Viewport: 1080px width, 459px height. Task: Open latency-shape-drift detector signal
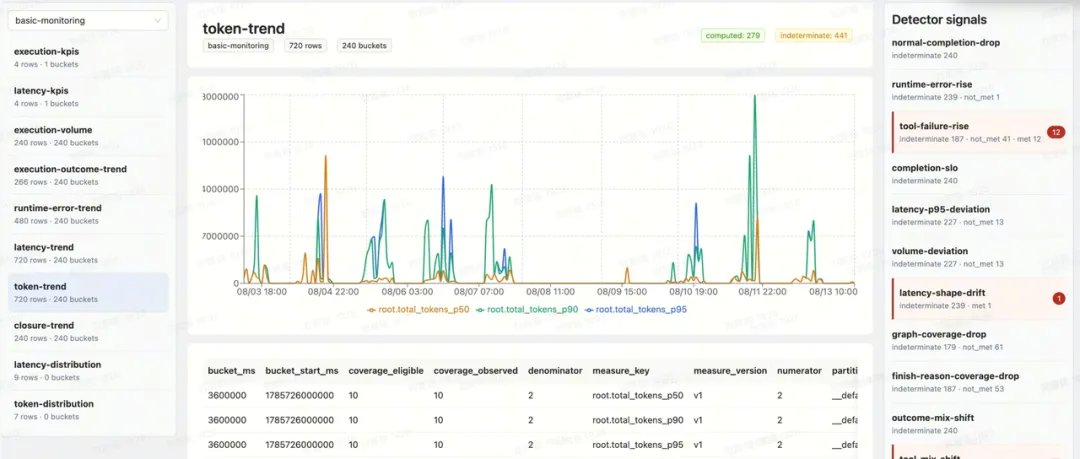tap(978, 298)
